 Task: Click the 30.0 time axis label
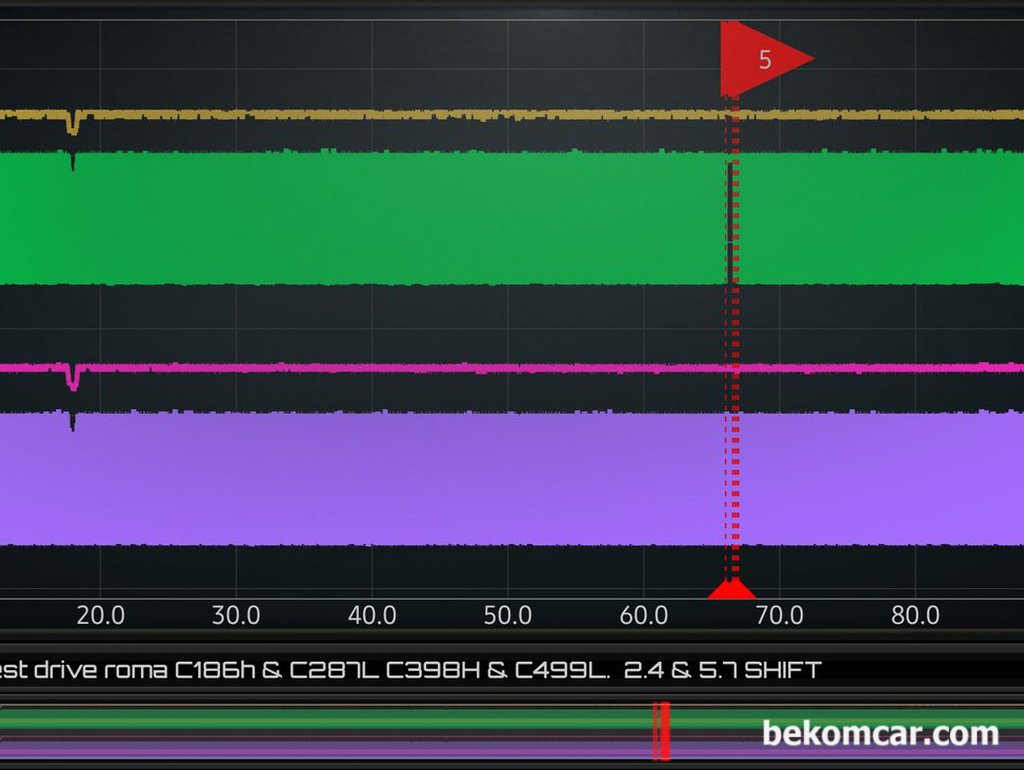coord(236,615)
